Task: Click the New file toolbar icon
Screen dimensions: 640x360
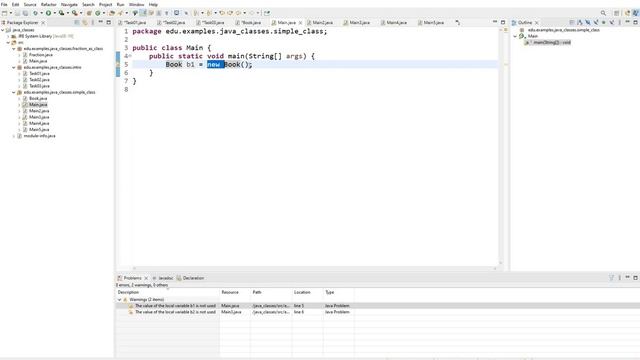Action: [4, 13]
